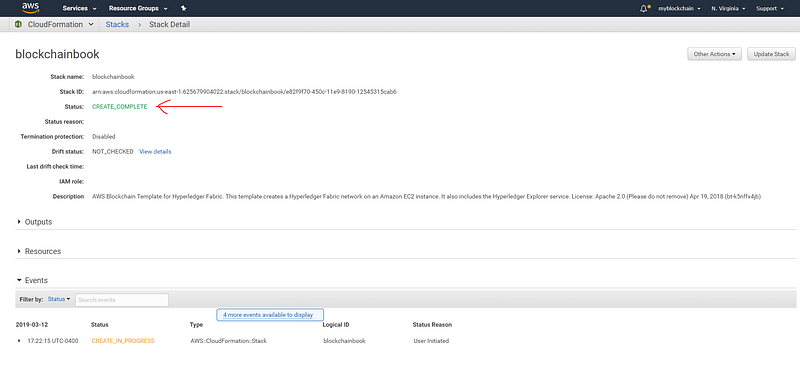Screen dimensions: 800x370
Task: Open the notifications bell icon
Action: [x=643, y=8]
